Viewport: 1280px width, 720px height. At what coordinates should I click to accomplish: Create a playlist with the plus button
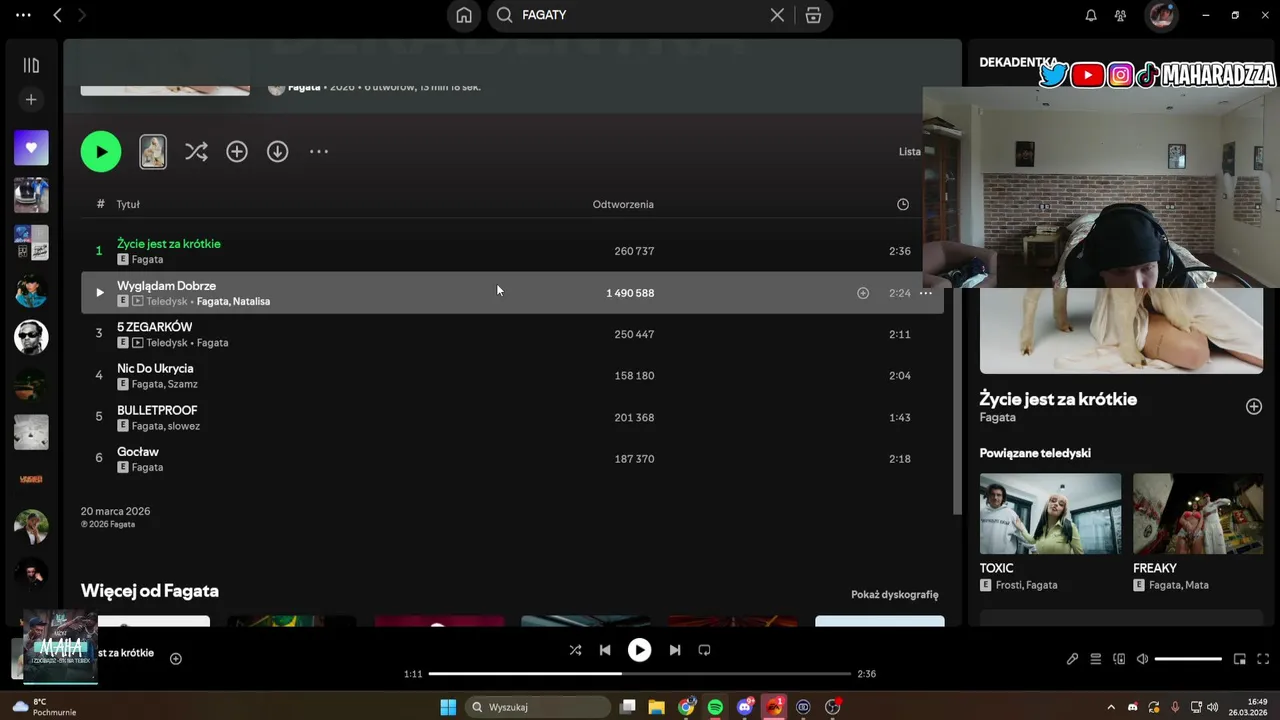[31, 100]
